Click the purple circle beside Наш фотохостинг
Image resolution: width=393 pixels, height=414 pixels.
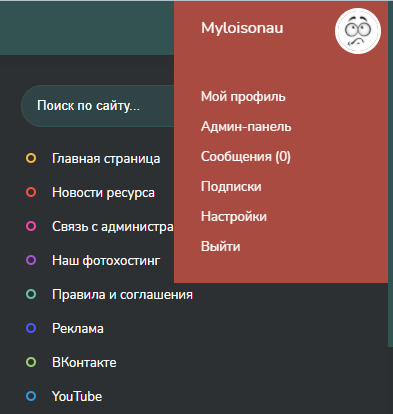point(31,260)
